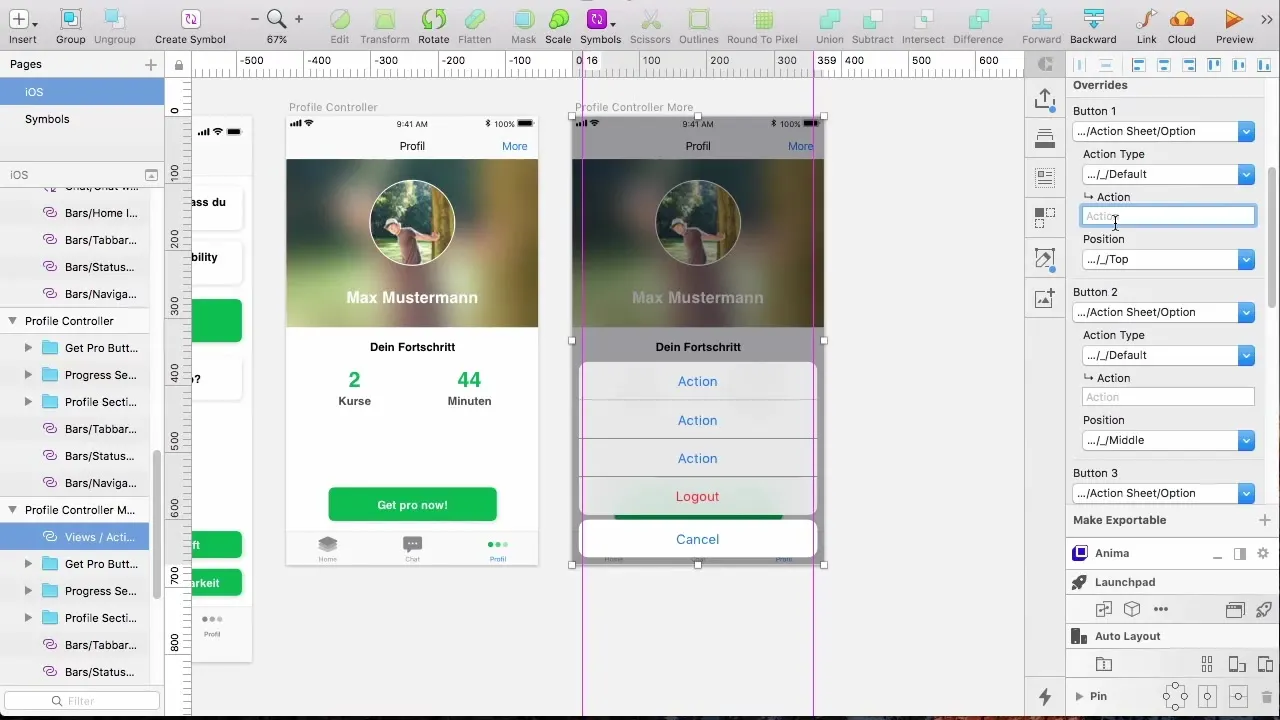Toggle the Anima panel layout icon
Viewport: 1280px width, 720px height.
(1240, 553)
